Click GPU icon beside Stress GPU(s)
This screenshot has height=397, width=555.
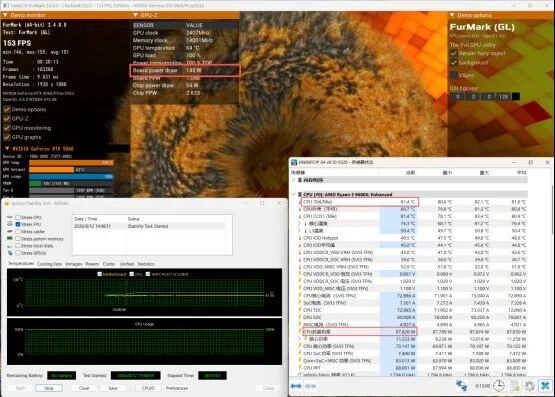point(10,253)
